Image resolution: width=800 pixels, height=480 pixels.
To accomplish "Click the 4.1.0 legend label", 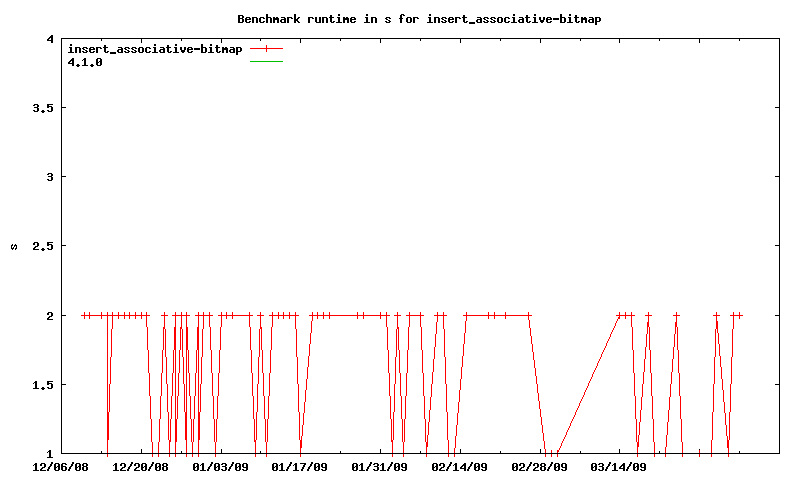I will pyautogui.click(x=85, y=62).
